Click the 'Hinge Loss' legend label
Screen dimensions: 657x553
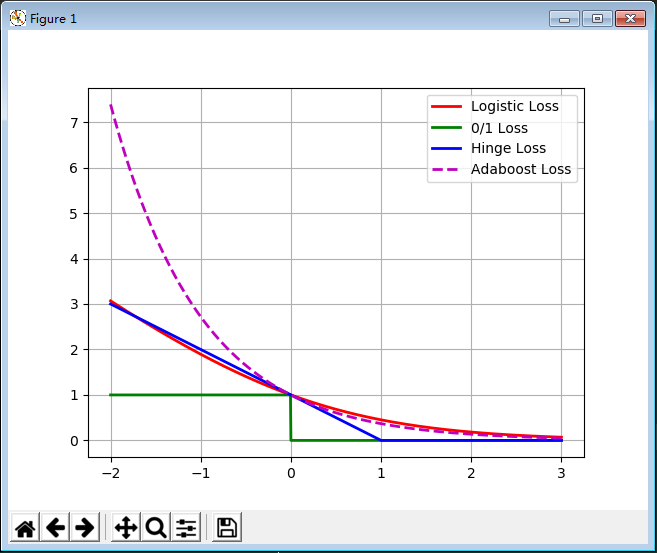click(x=508, y=148)
